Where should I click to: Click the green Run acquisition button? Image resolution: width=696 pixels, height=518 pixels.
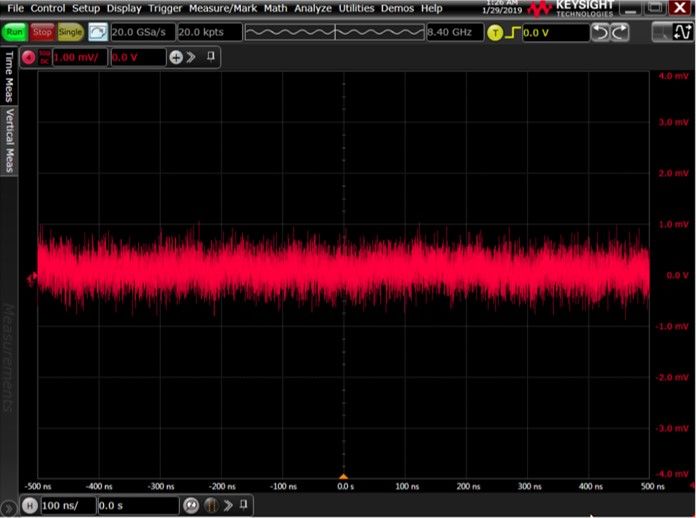point(15,33)
